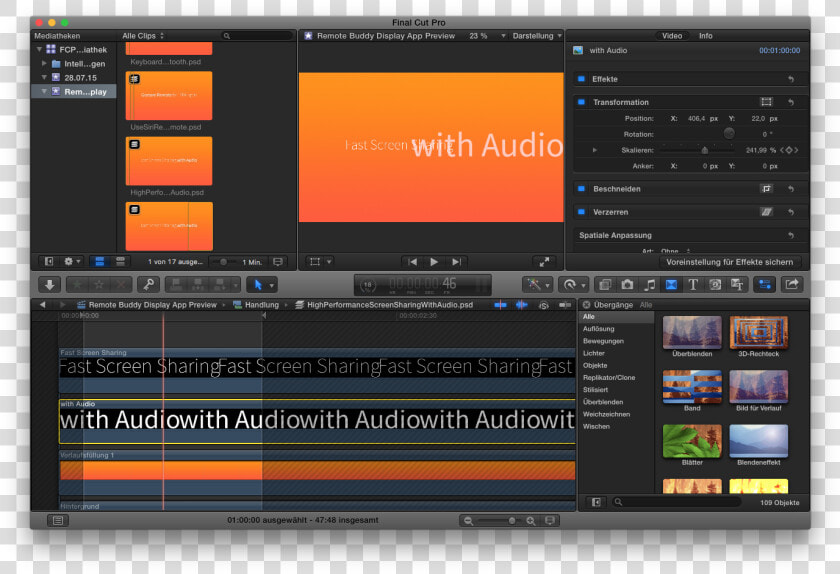Add a keyframe for Skalieren
840x574 pixels.
[789, 150]
